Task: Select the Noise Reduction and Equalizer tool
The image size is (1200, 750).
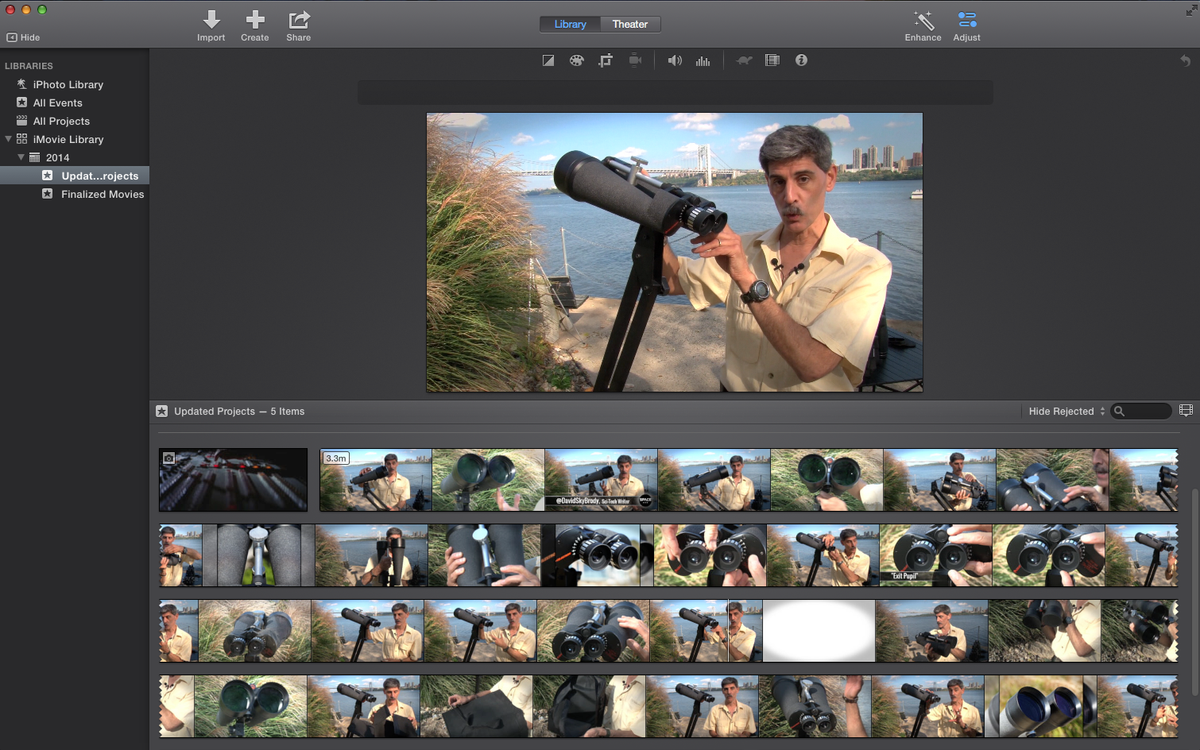Action: point(702,60)
